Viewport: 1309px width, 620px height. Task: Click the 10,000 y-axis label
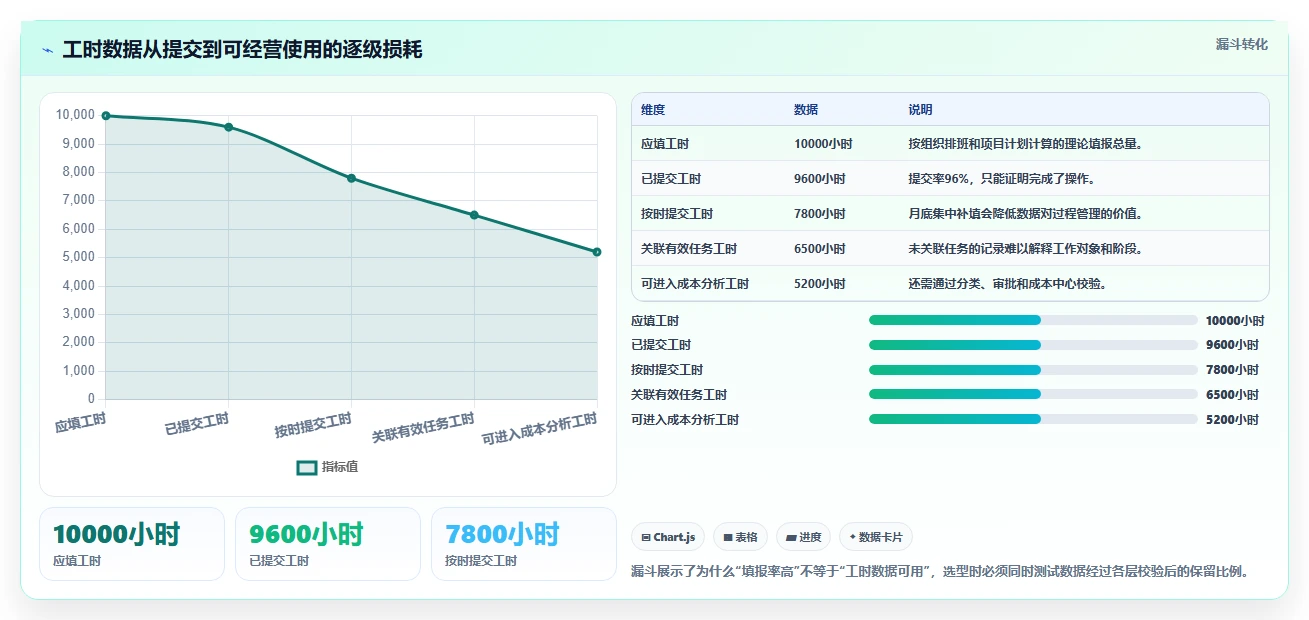(x=75, y=115)
